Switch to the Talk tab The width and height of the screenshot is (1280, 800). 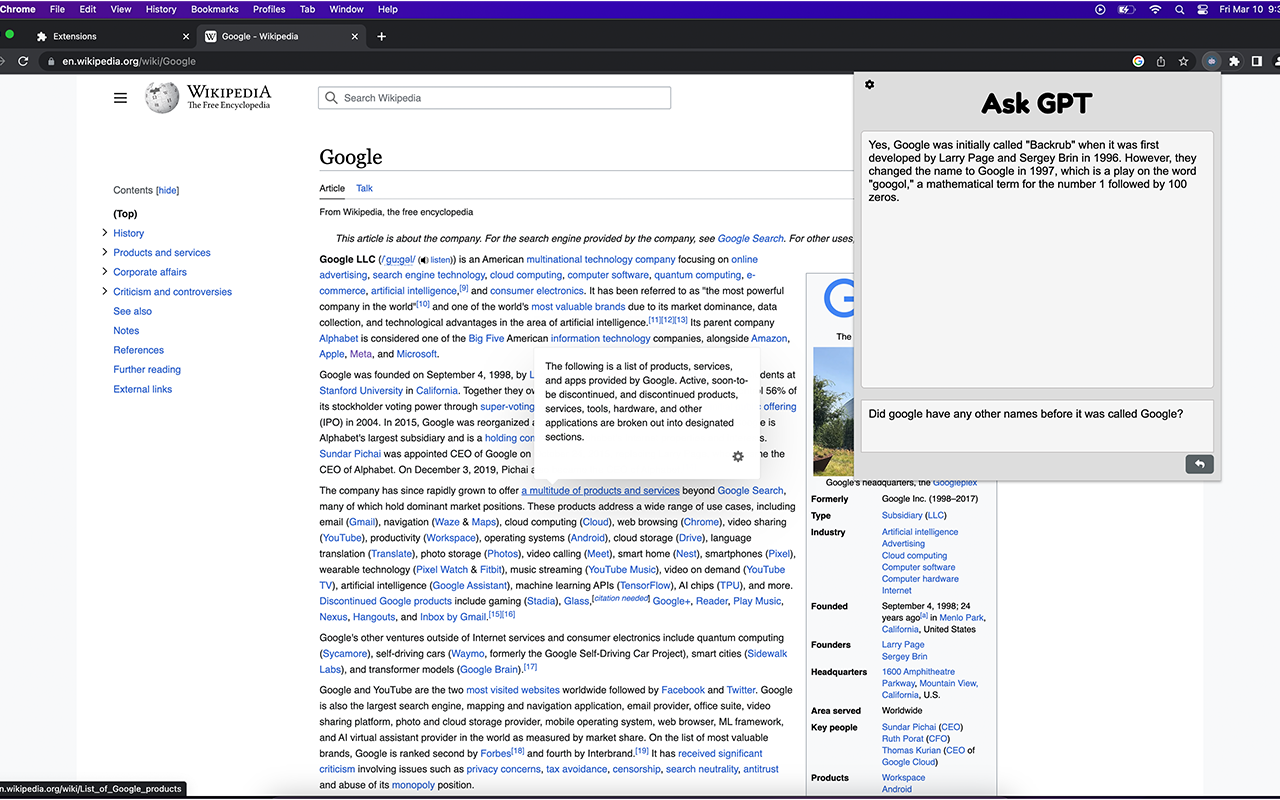pos(364,188)
